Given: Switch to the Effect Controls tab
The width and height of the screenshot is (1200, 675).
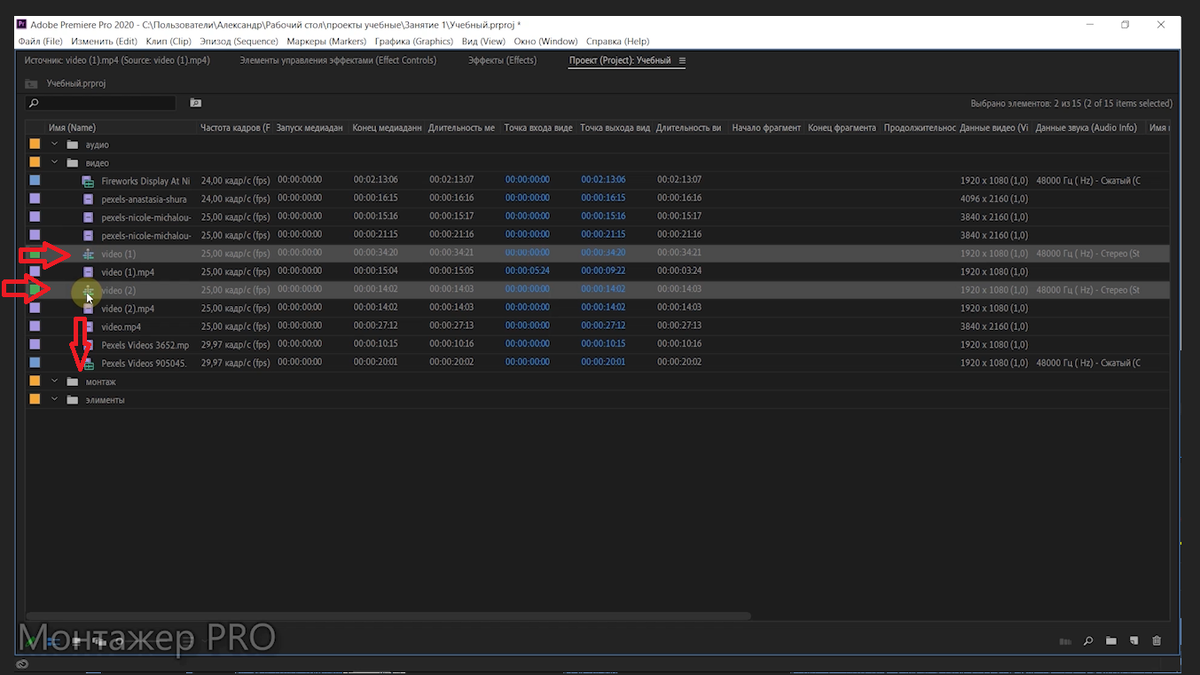Looking at the screenshot, I should (x=338, y=61).
